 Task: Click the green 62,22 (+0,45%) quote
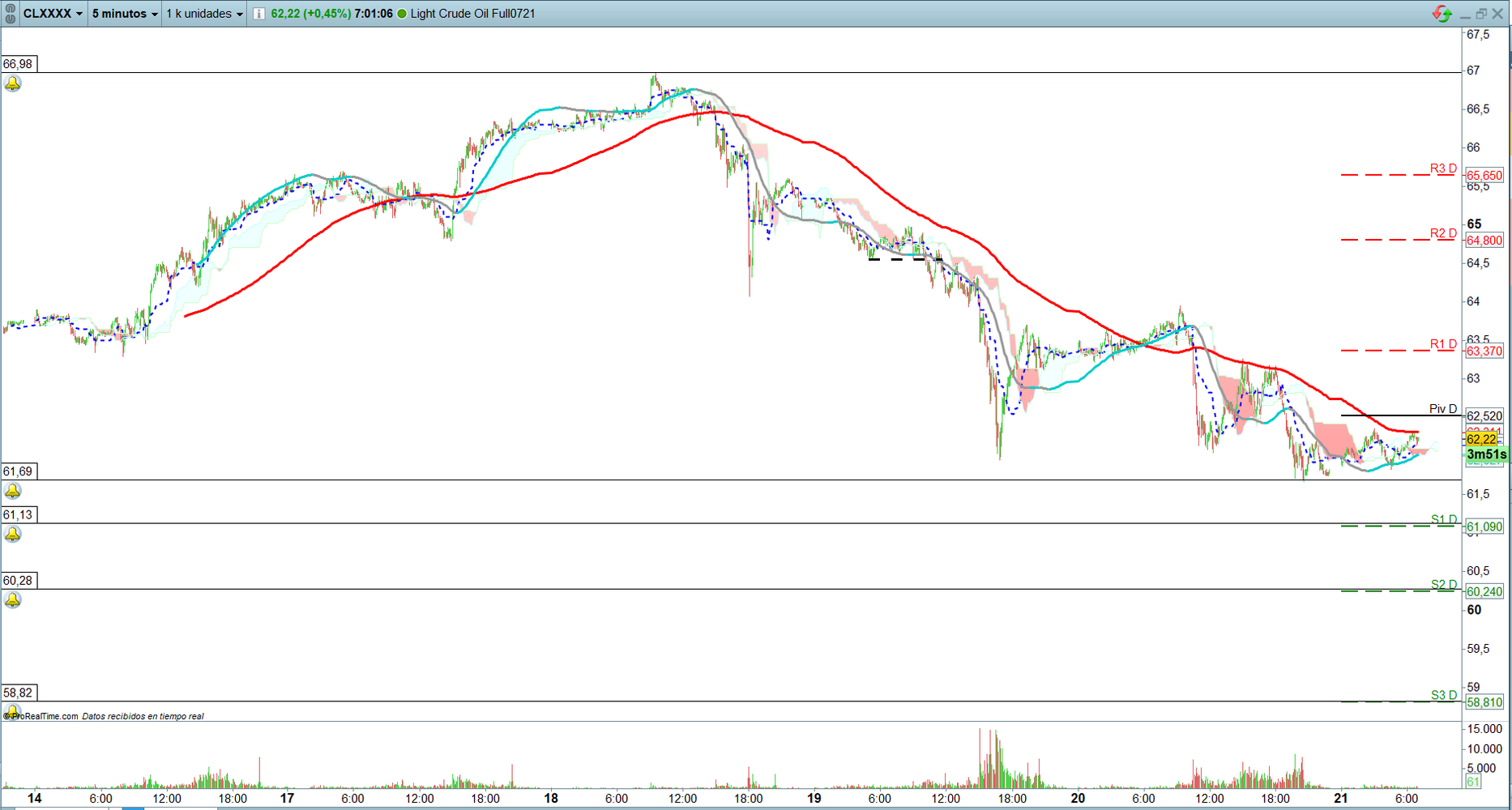[x=311, y=14]
